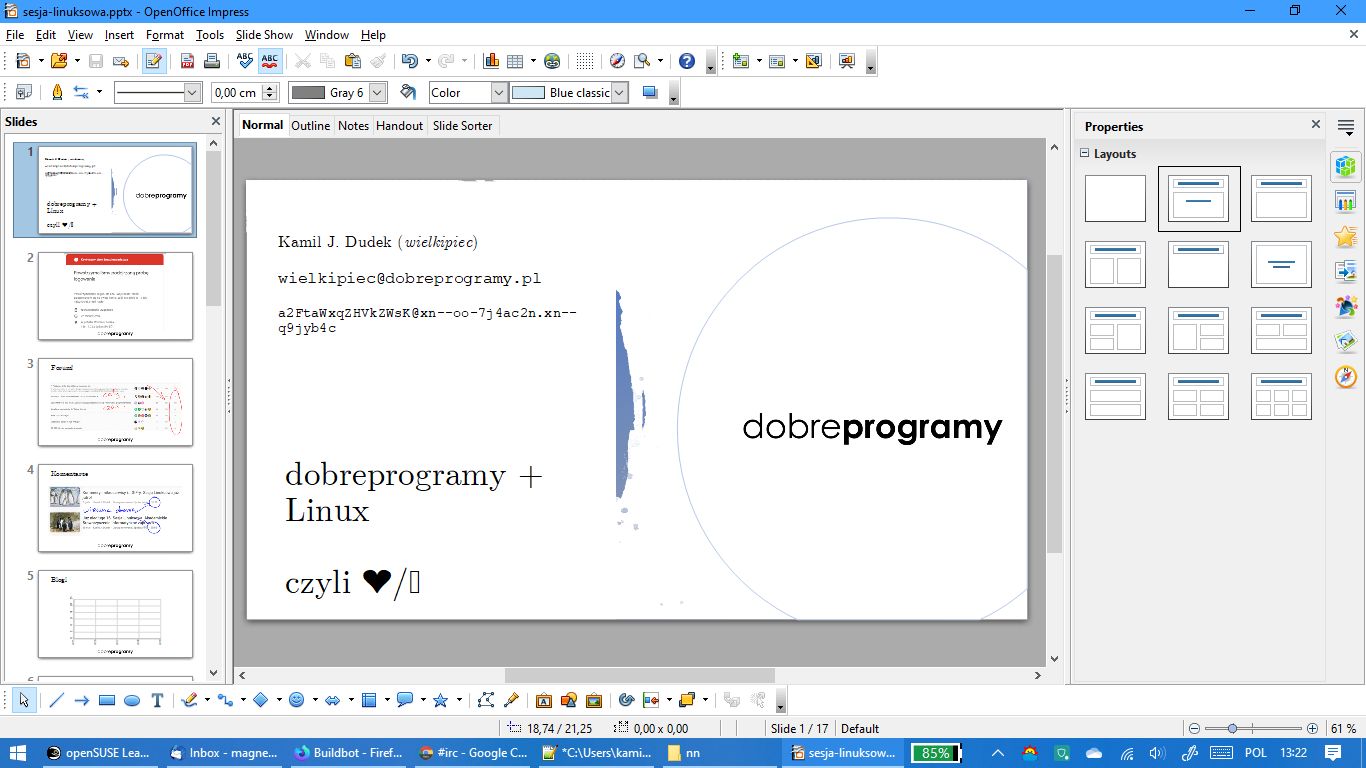This screenshot has width=1366, height=768.
Task: Click the Shadow icon in line toolbar
Action: click(x=650, y=92)
